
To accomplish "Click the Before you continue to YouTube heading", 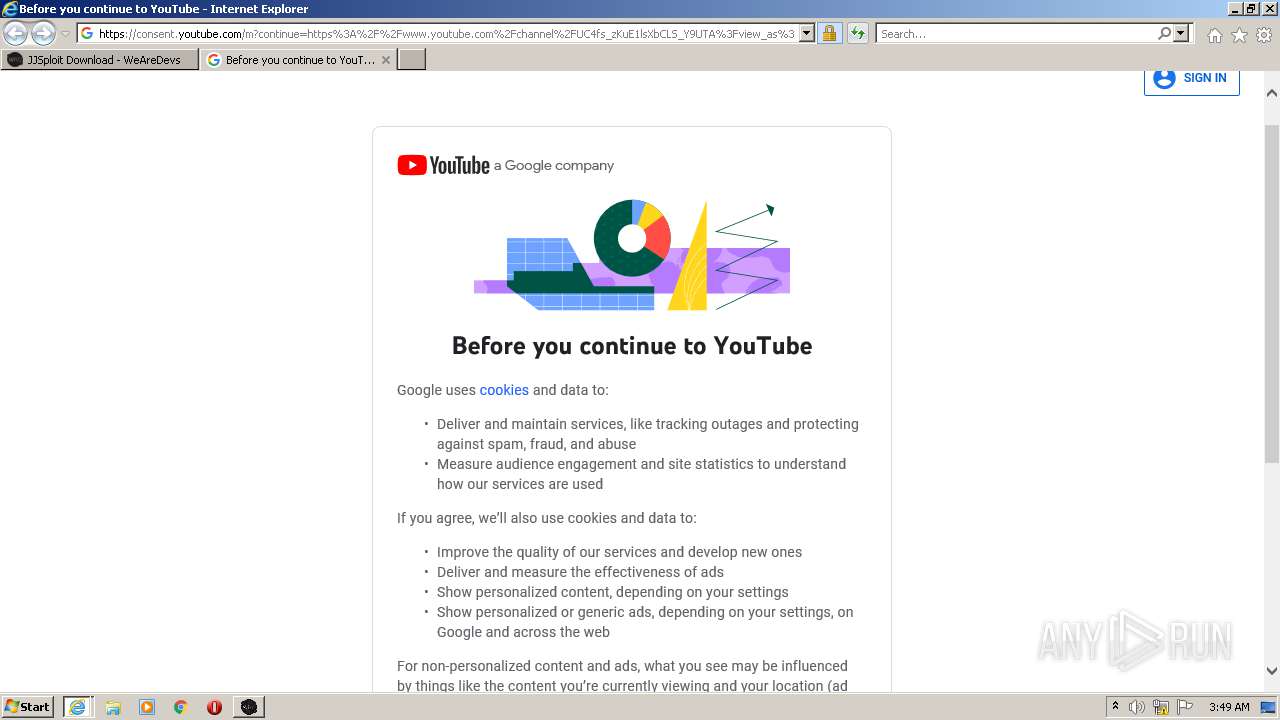I will click(632, 346).
